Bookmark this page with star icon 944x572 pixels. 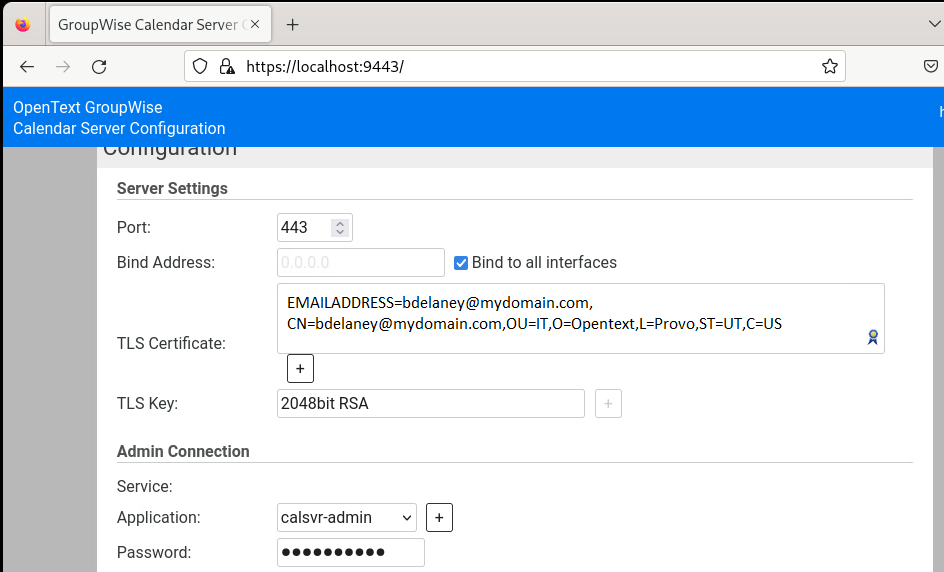pos(830,66)
